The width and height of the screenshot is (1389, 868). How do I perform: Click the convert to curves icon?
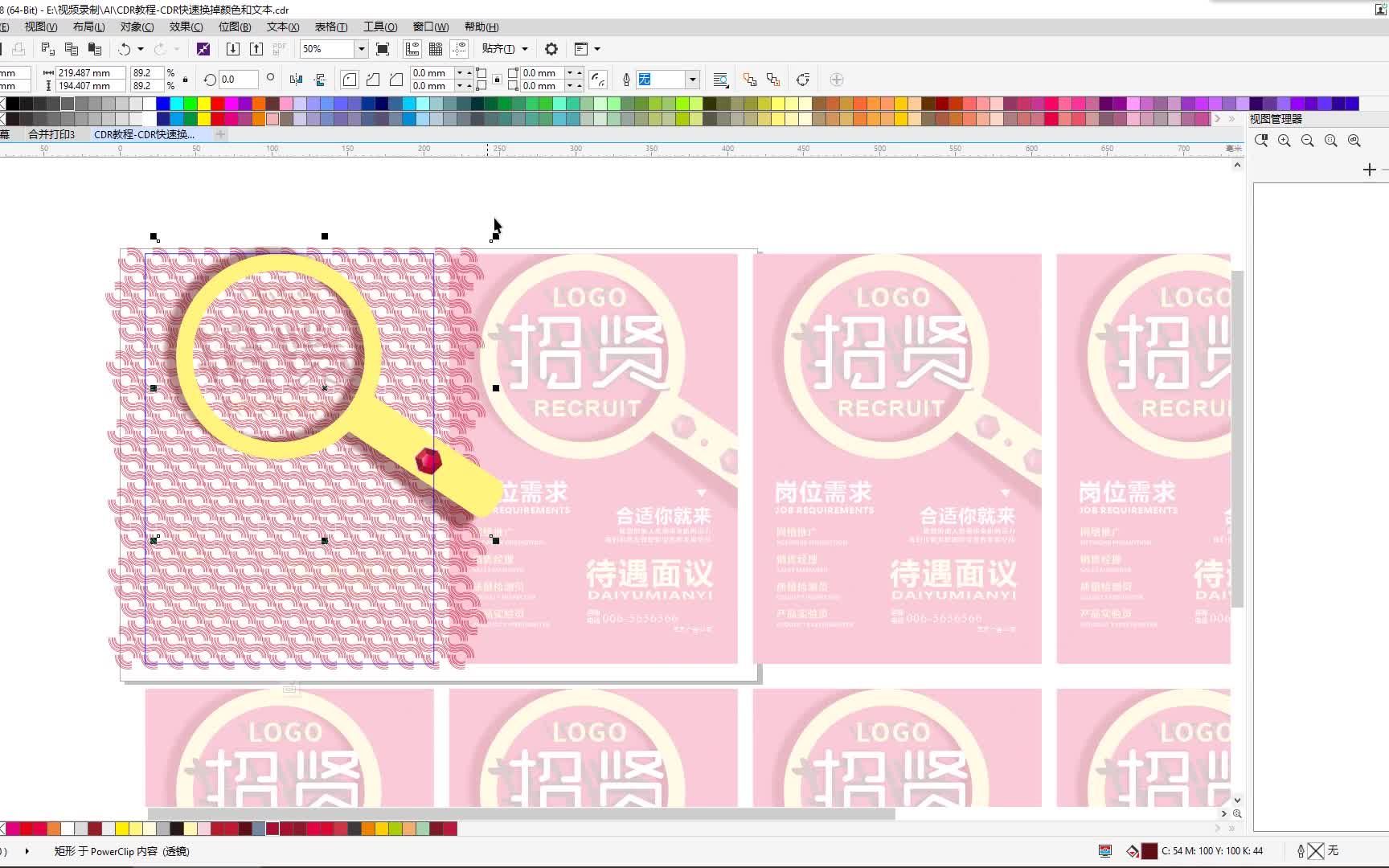803,80
